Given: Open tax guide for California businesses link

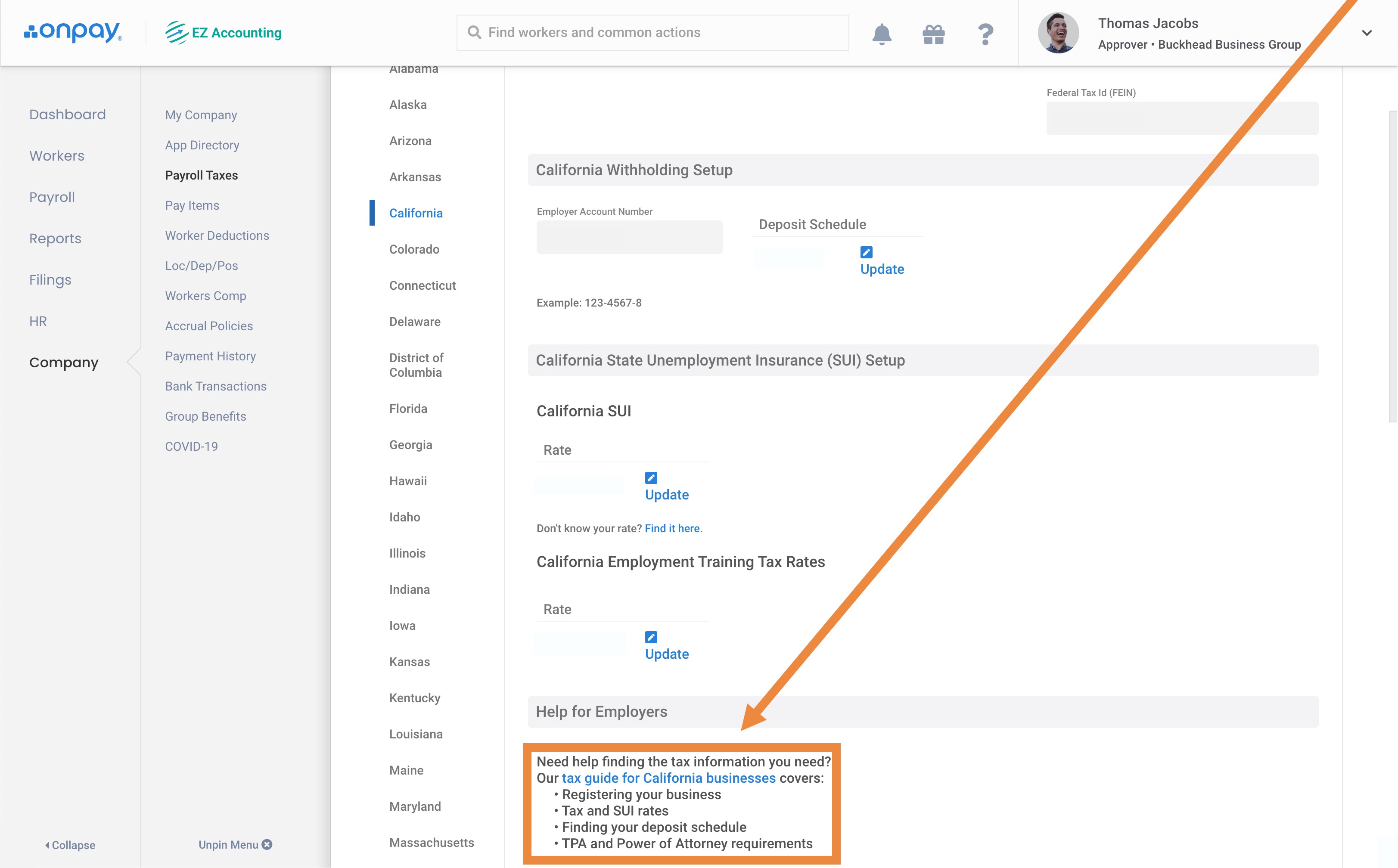Looking at the screenshot, I should [x=668, y=778].
